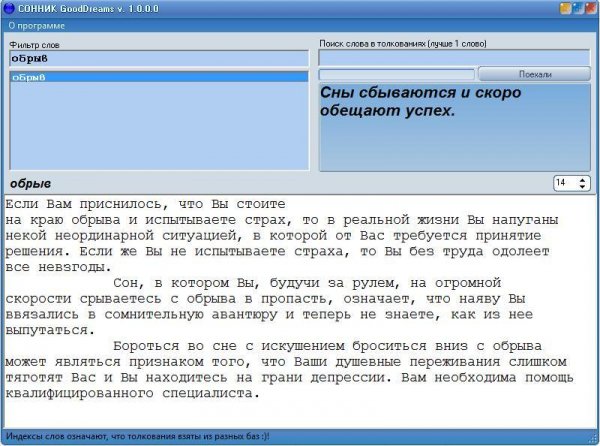The width and height of the screenshot is (600, 446).
Task: Click the 'Сны сбываются и скоро' panel text
Action: [x=420, y=93]
